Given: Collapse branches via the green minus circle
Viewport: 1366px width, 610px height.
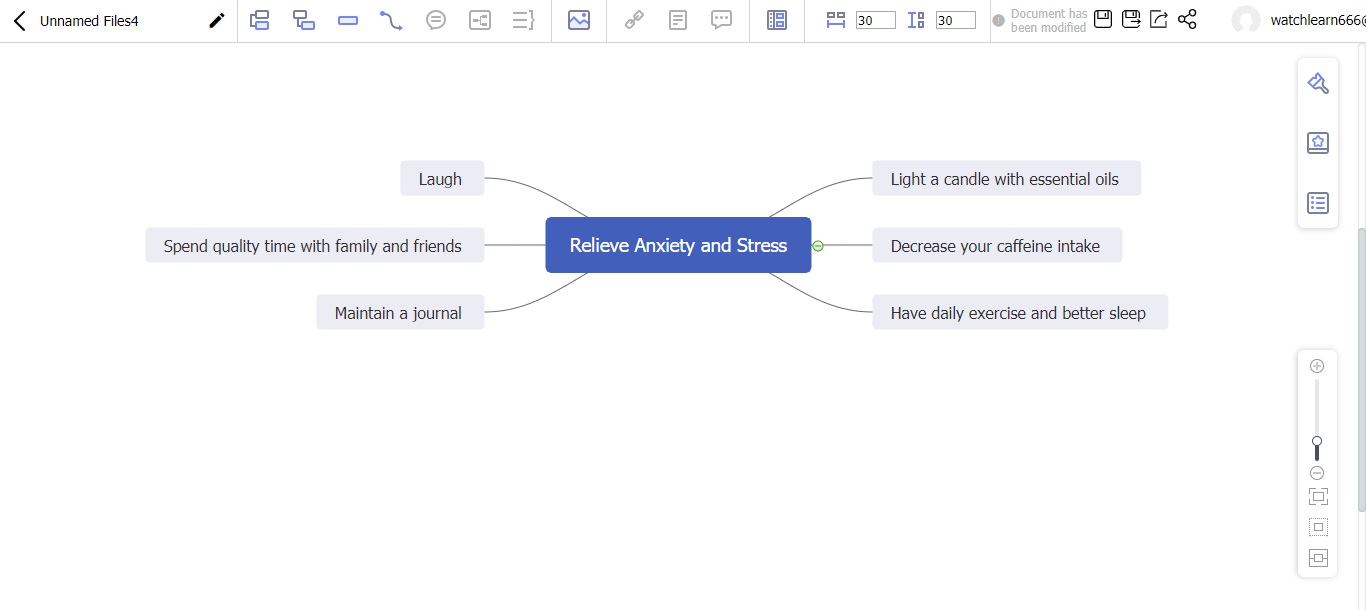Looking at the screenshot, I should tap(818, 246).
